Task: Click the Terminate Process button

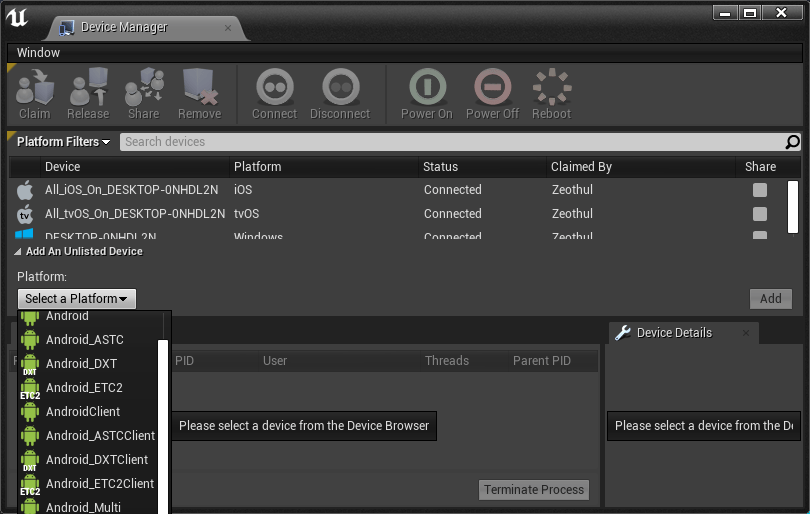Action: click(534, 490)
